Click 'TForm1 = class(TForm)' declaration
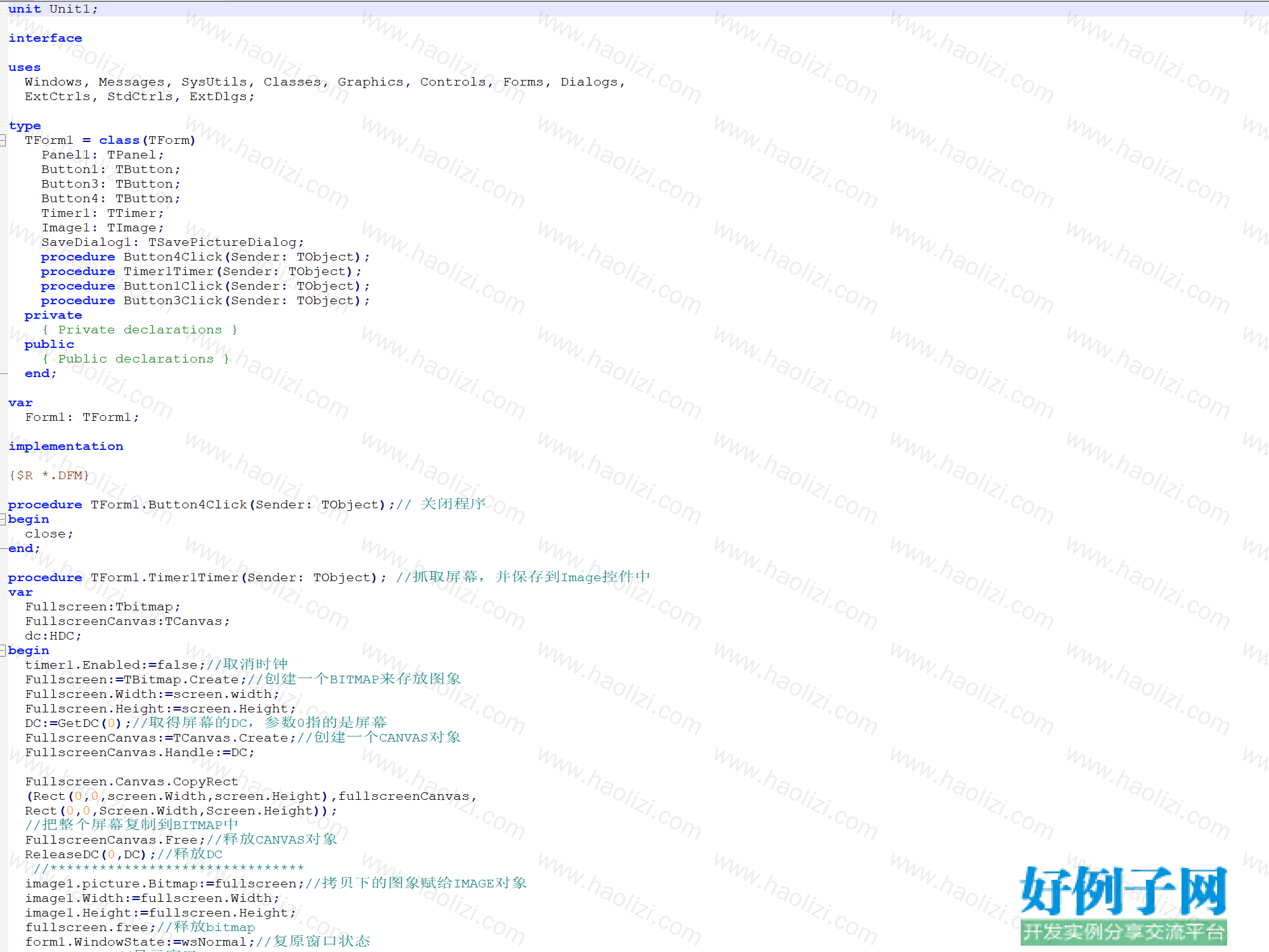This screenshot has height=952, width=1269. pos(110,140)
